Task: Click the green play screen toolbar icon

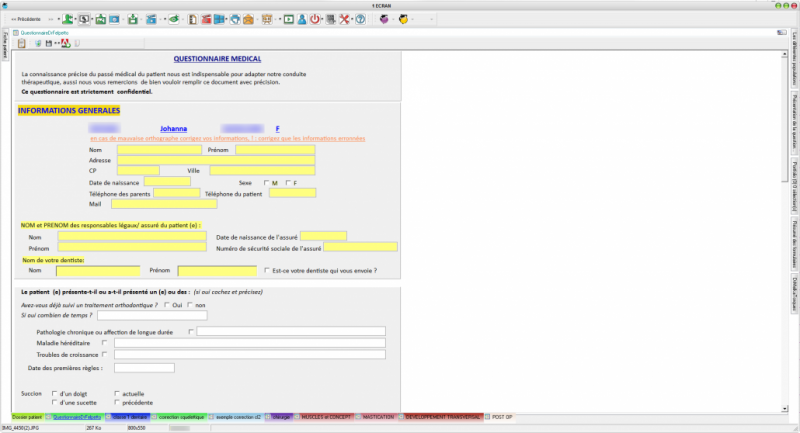Action: (289, 19)
